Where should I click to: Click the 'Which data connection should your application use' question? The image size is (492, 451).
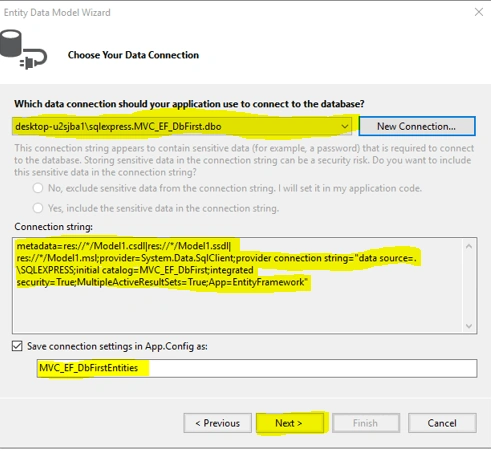point(189,104)
